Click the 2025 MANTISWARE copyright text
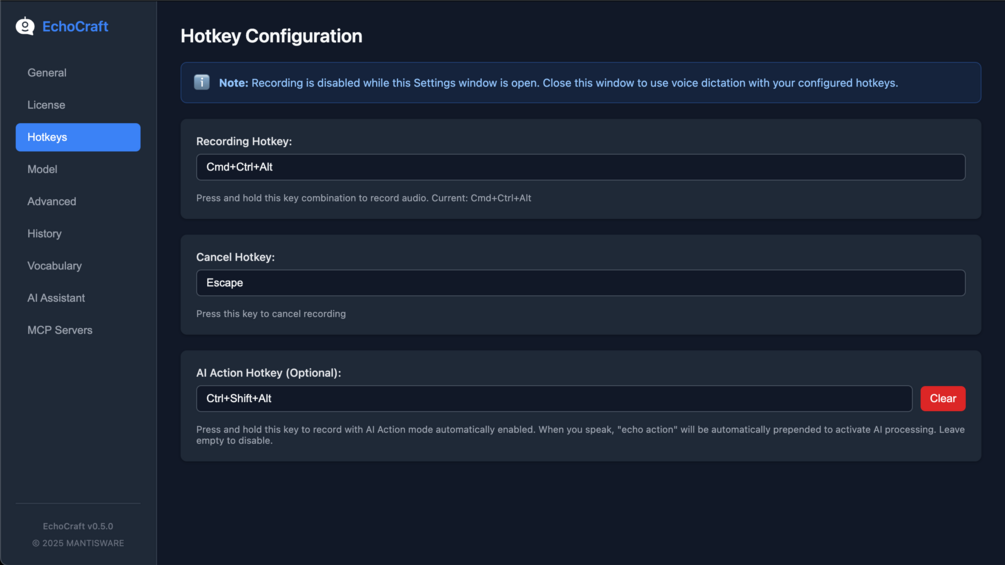The width and height of the screenshot is (1005, 565). (x=78, y=543)
